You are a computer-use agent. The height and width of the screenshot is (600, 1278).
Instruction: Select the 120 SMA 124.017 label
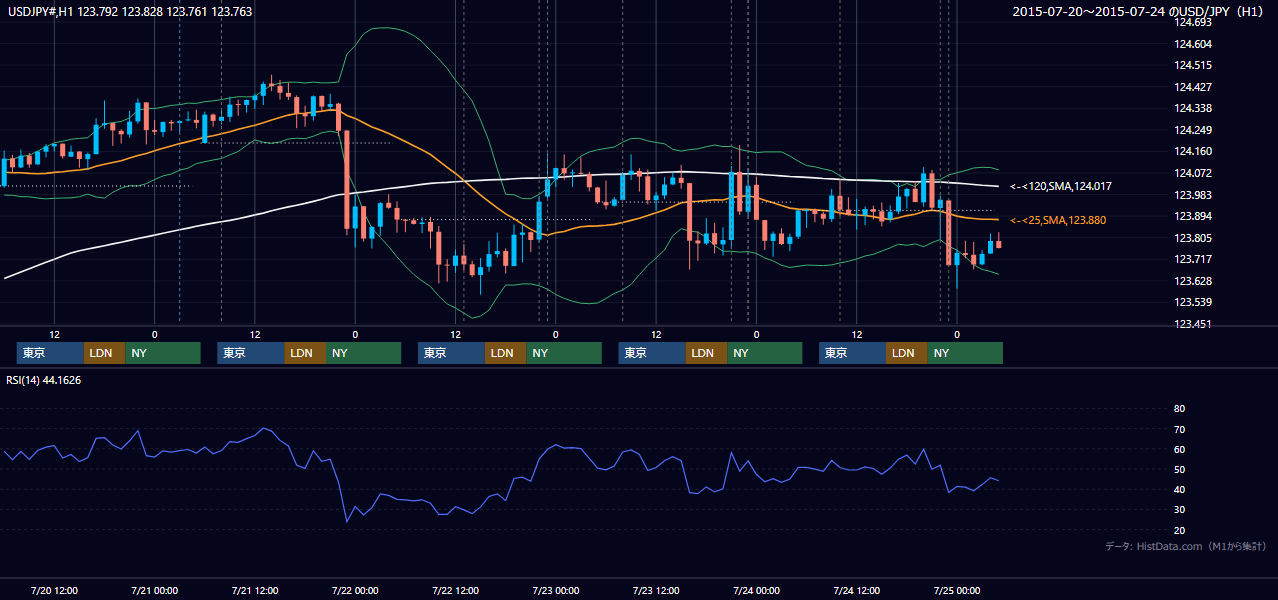(x=1061, y=186)
